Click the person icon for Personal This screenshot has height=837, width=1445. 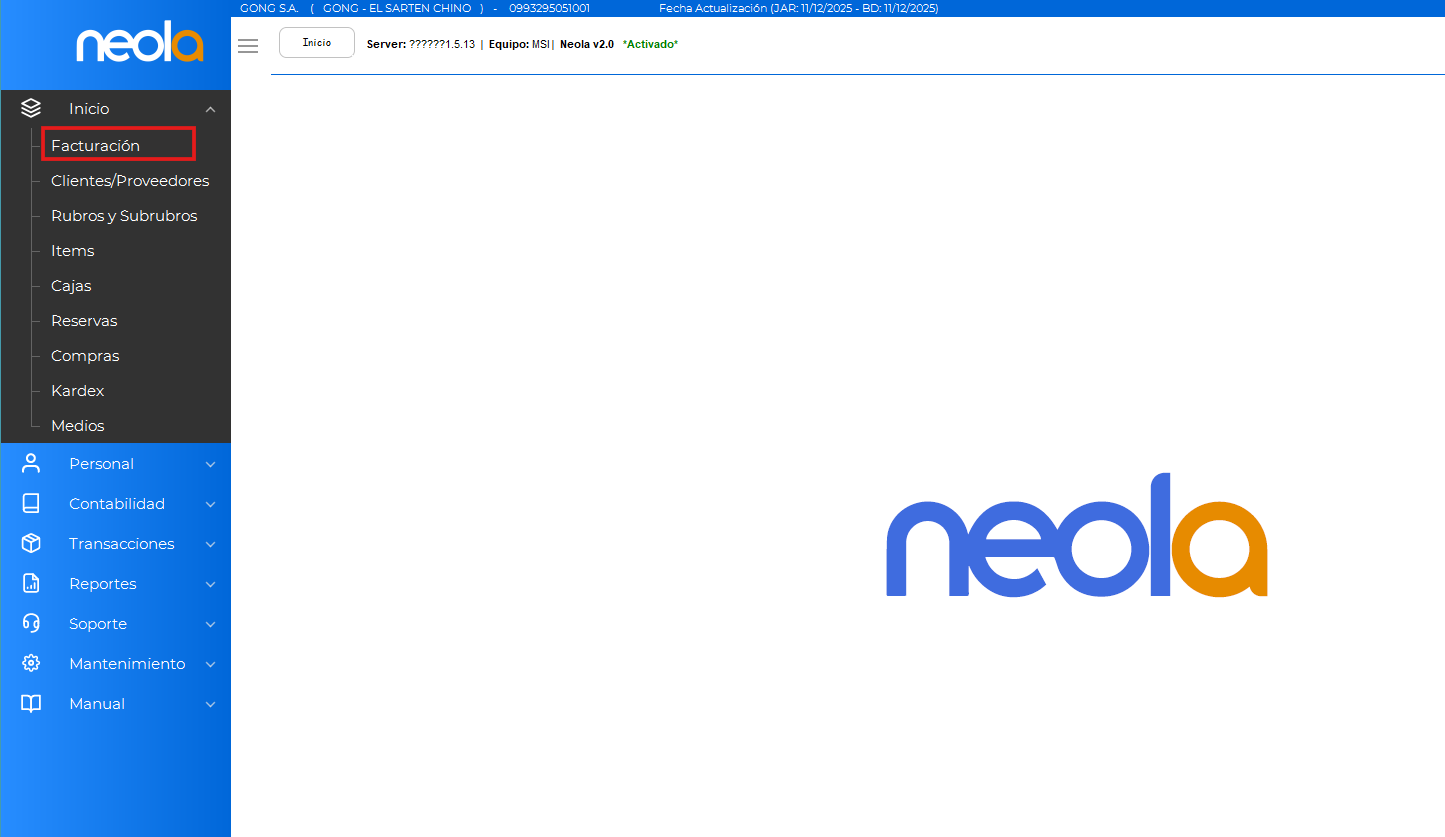(31, 463)
